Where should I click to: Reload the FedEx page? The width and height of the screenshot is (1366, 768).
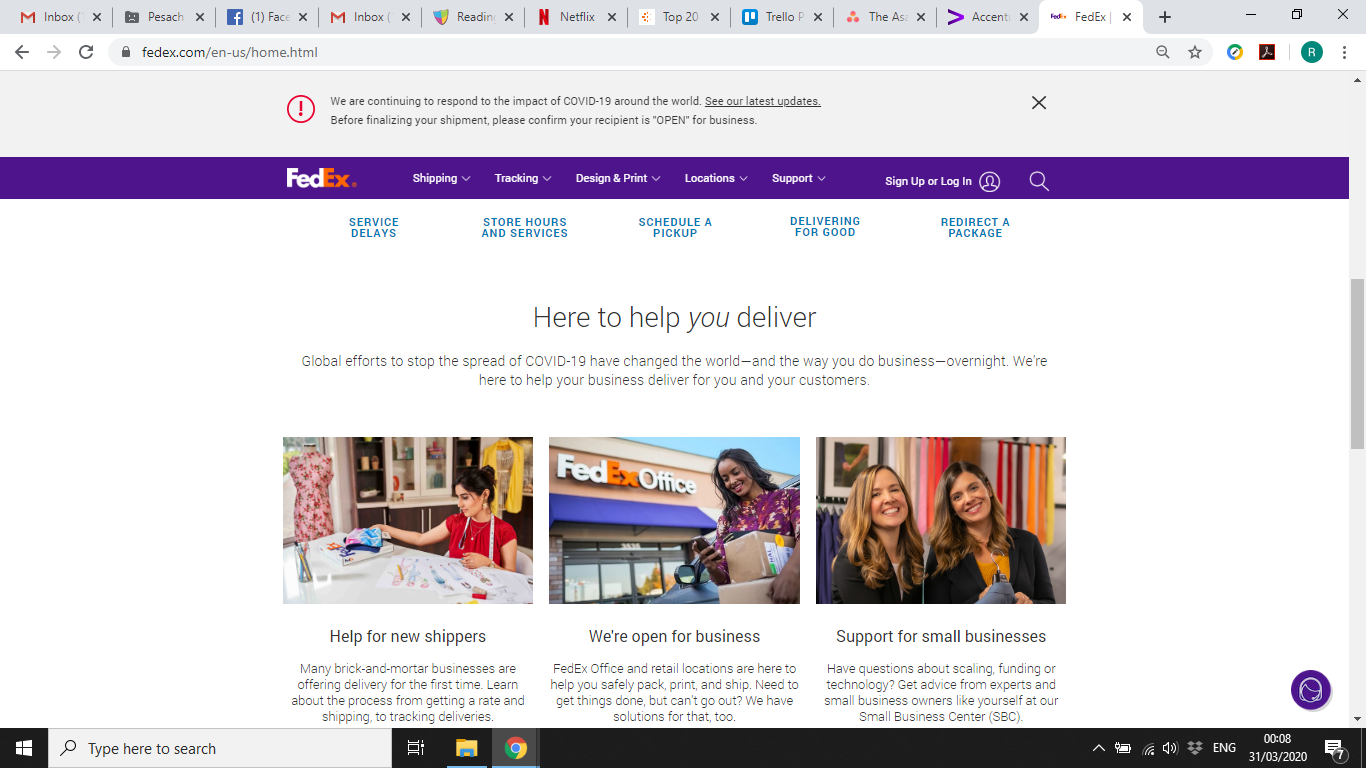[x=86, y=52]
